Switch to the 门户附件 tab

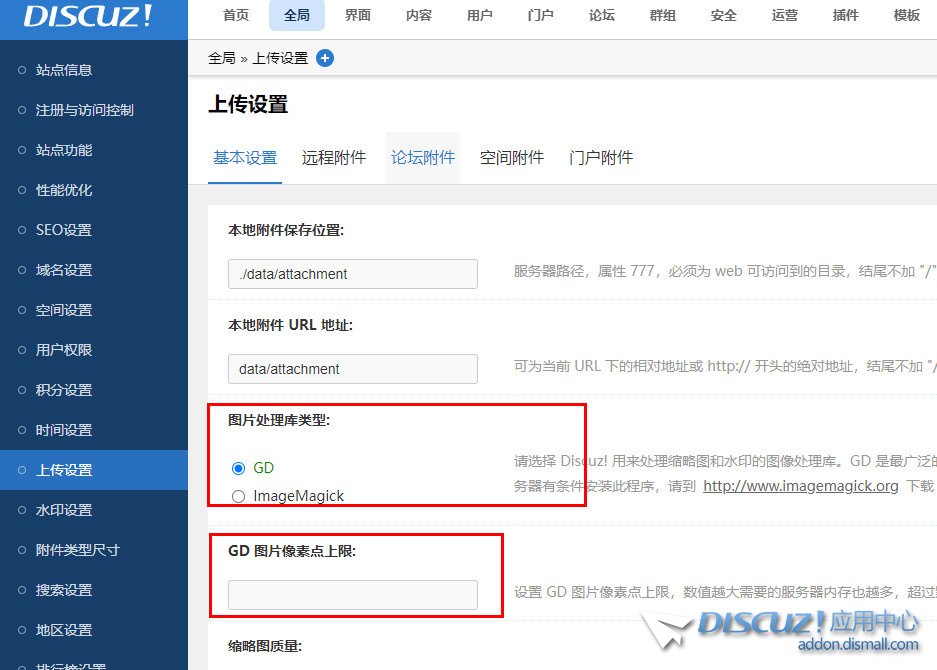click(601, 158)
